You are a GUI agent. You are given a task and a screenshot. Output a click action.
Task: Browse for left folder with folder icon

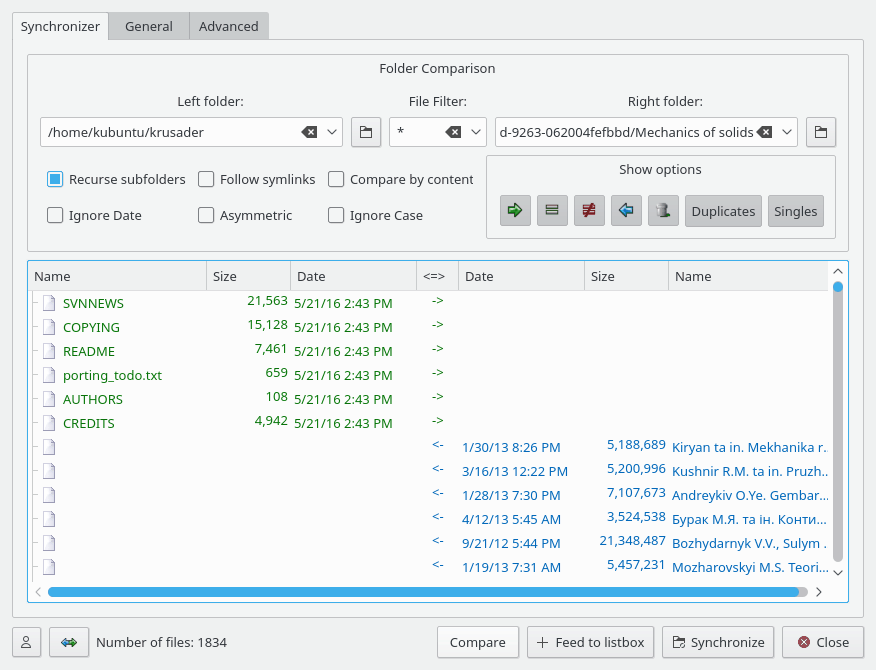[x=366, y=132]
